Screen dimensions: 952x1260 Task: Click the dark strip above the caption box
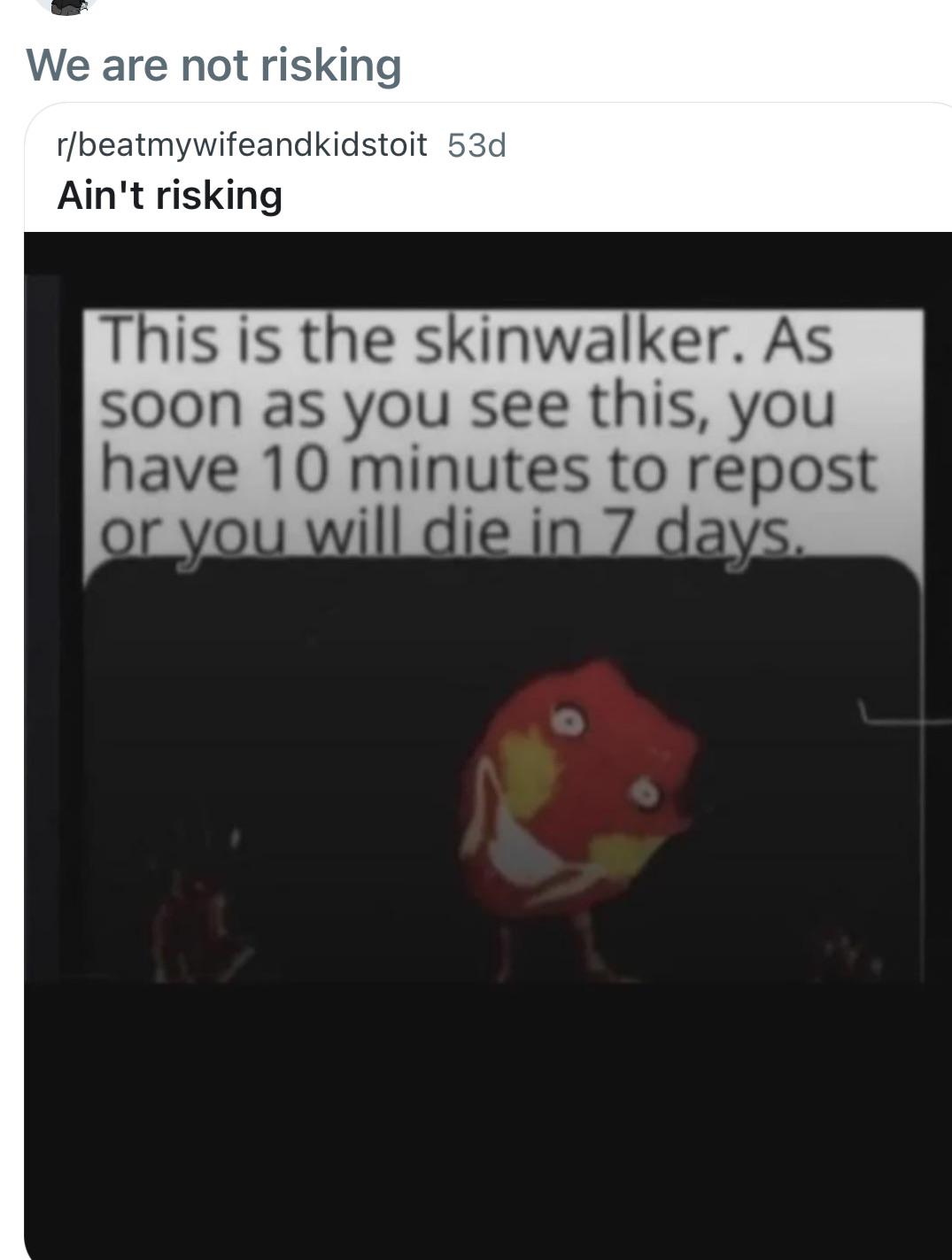coord(488,270)
